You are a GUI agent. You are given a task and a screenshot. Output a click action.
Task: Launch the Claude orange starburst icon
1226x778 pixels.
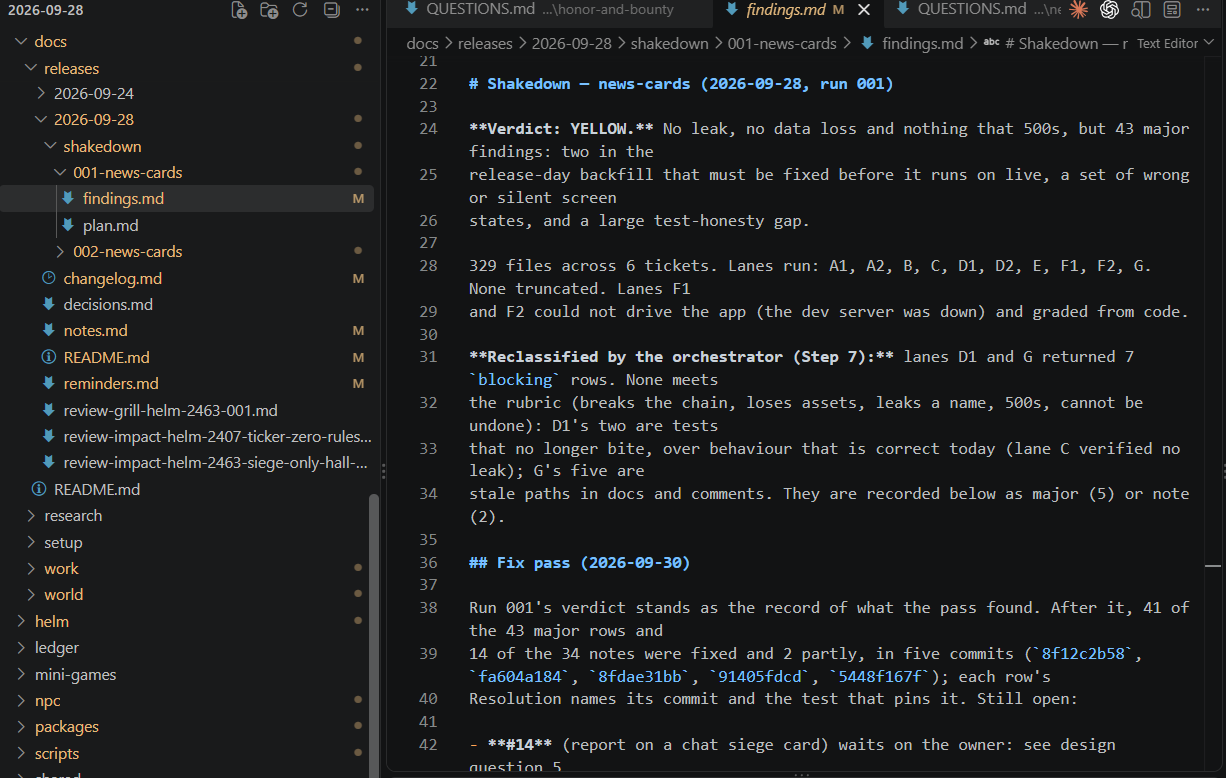click(x=1078, y=10)
